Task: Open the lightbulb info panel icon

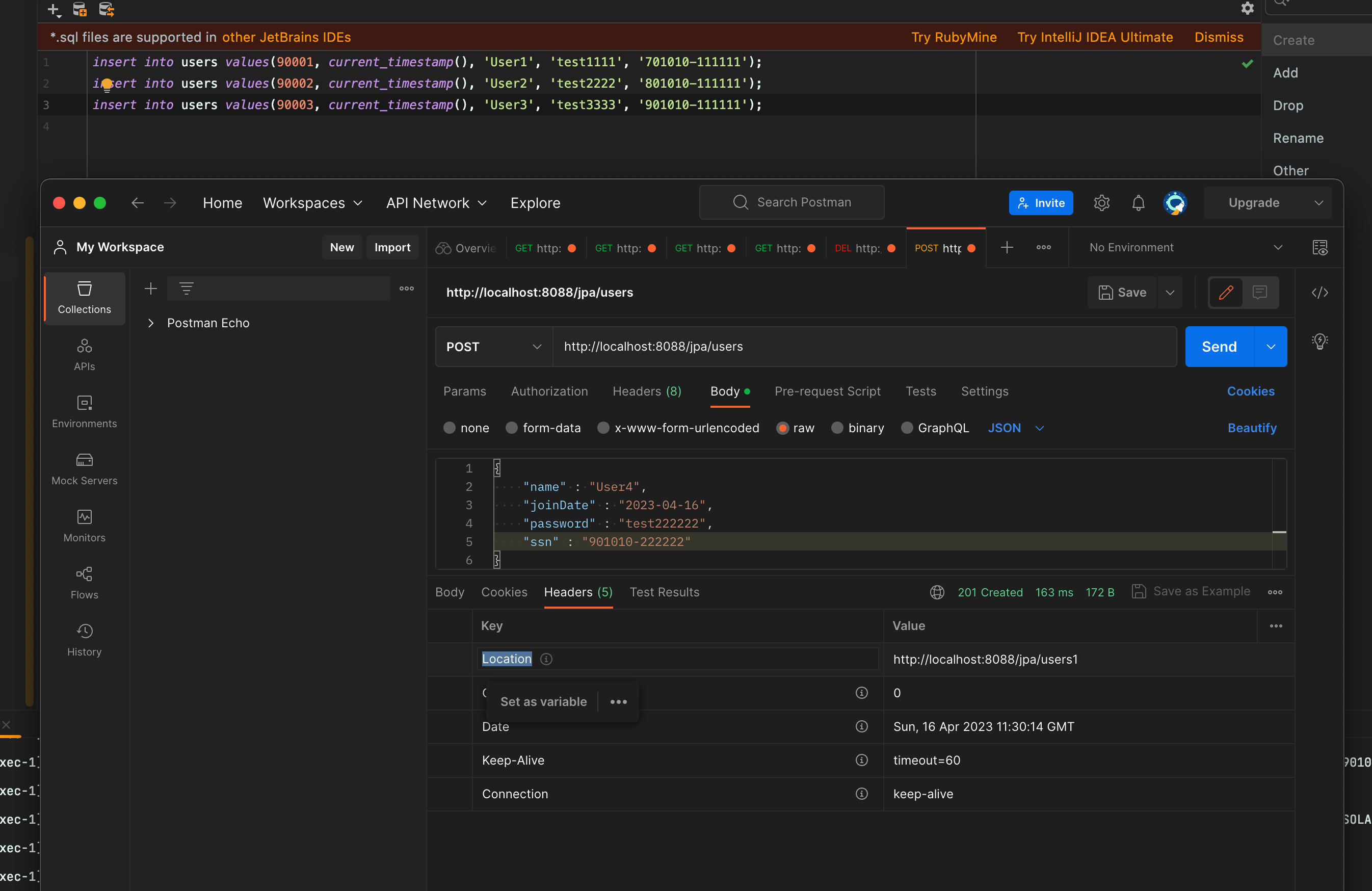Action: pyautogui.click(x=1320, y=341)
